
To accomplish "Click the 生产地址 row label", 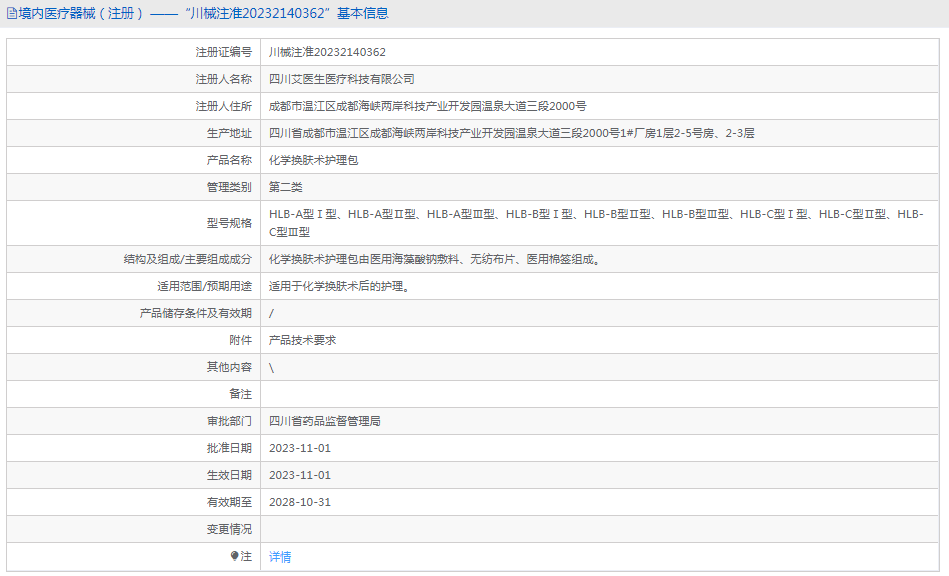I will 229,133.
